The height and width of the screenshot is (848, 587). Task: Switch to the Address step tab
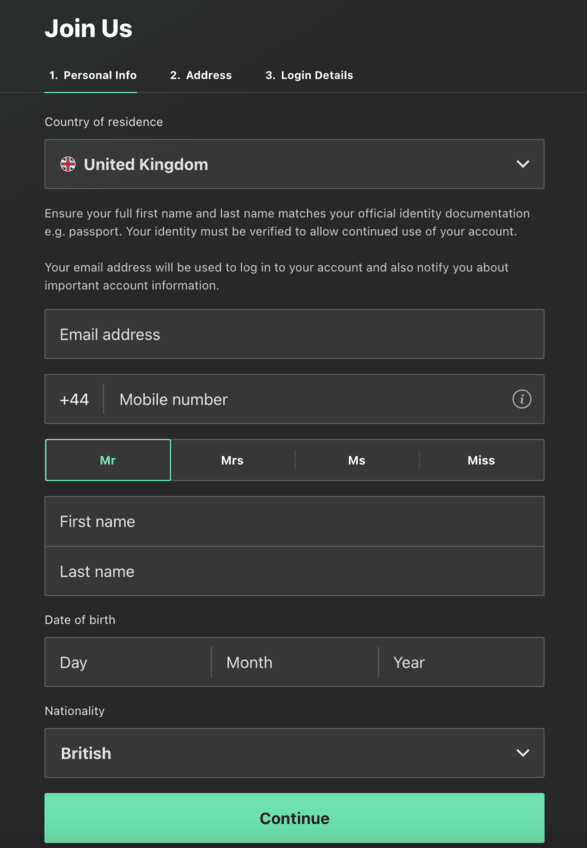point(201,75)
